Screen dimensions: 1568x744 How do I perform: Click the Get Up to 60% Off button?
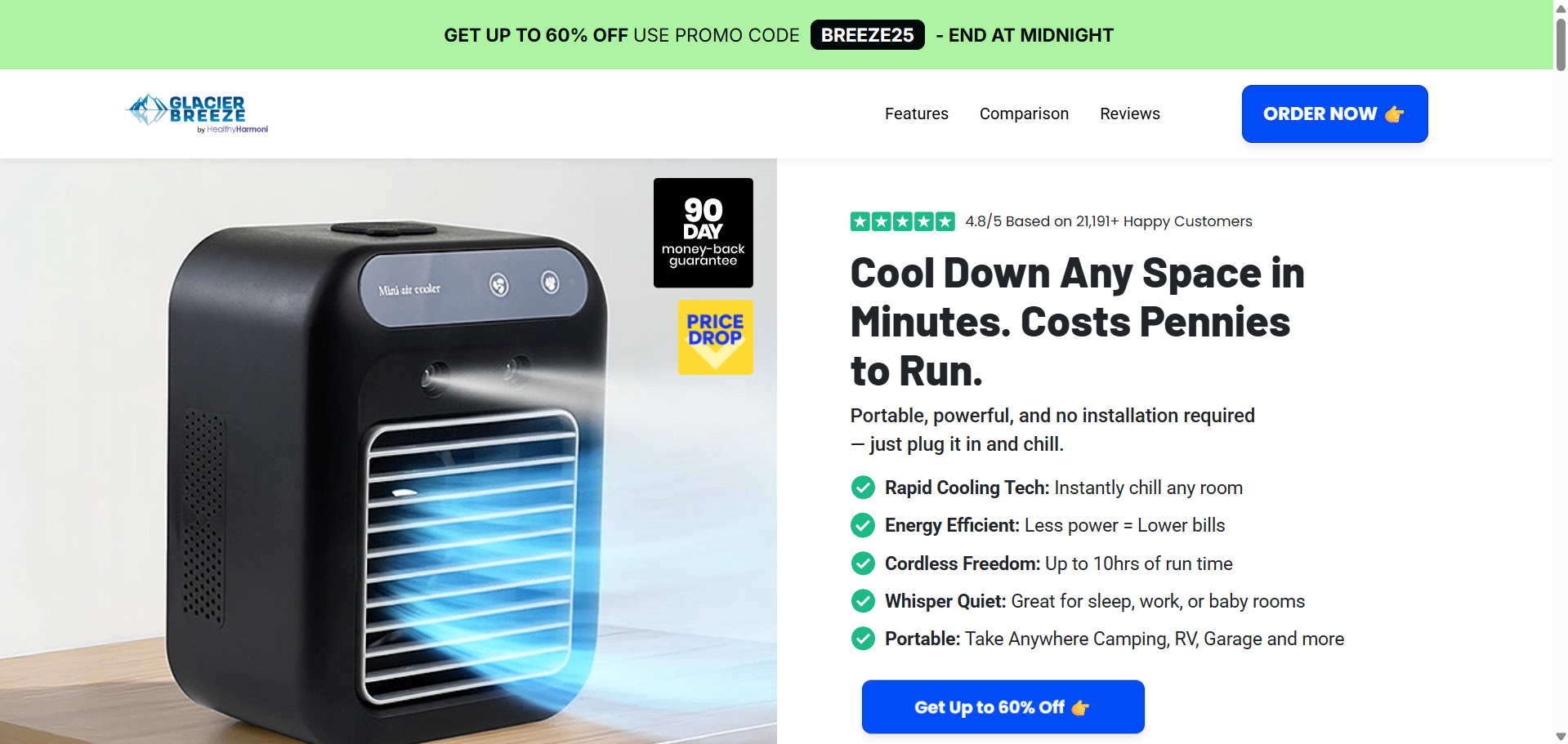click(1003, 706)
